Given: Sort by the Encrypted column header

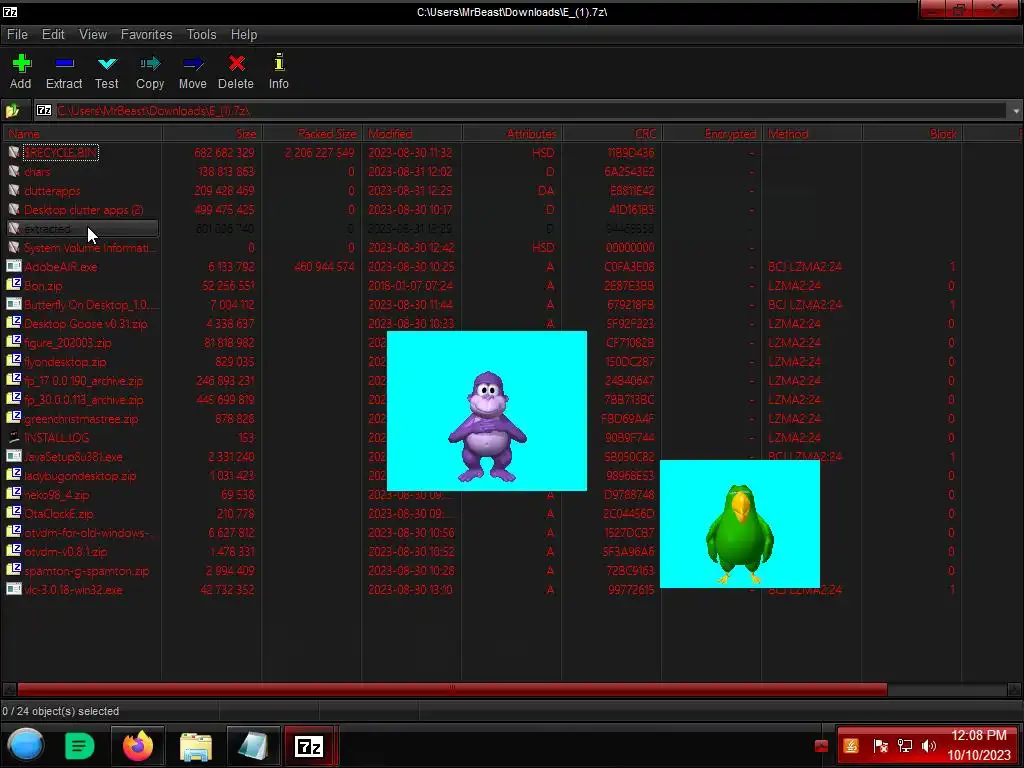Looking at the screenshot, I should 712,134.
